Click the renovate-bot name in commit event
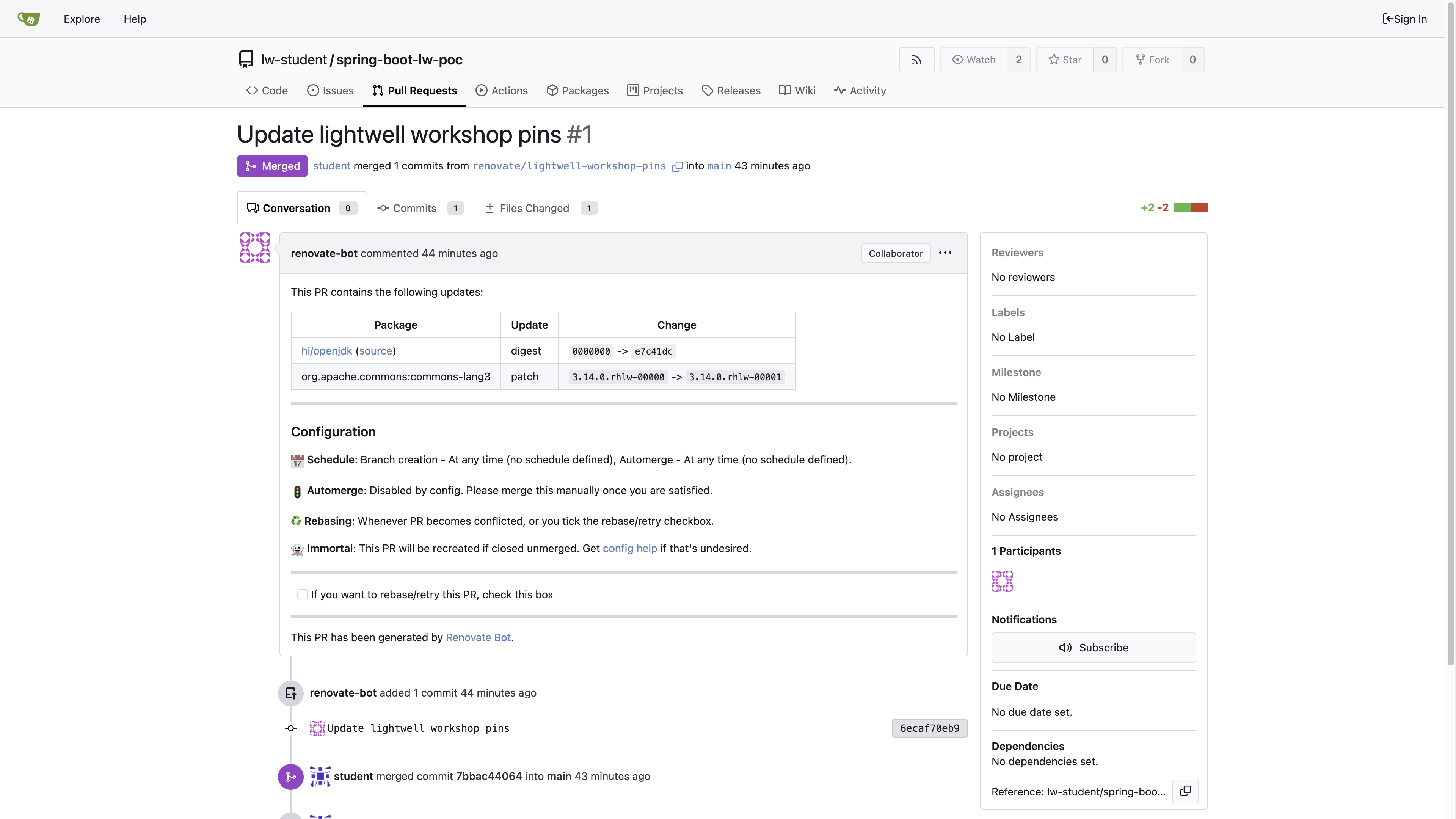Viewport: 1456px width, 819px height. (x=342, y=693)
